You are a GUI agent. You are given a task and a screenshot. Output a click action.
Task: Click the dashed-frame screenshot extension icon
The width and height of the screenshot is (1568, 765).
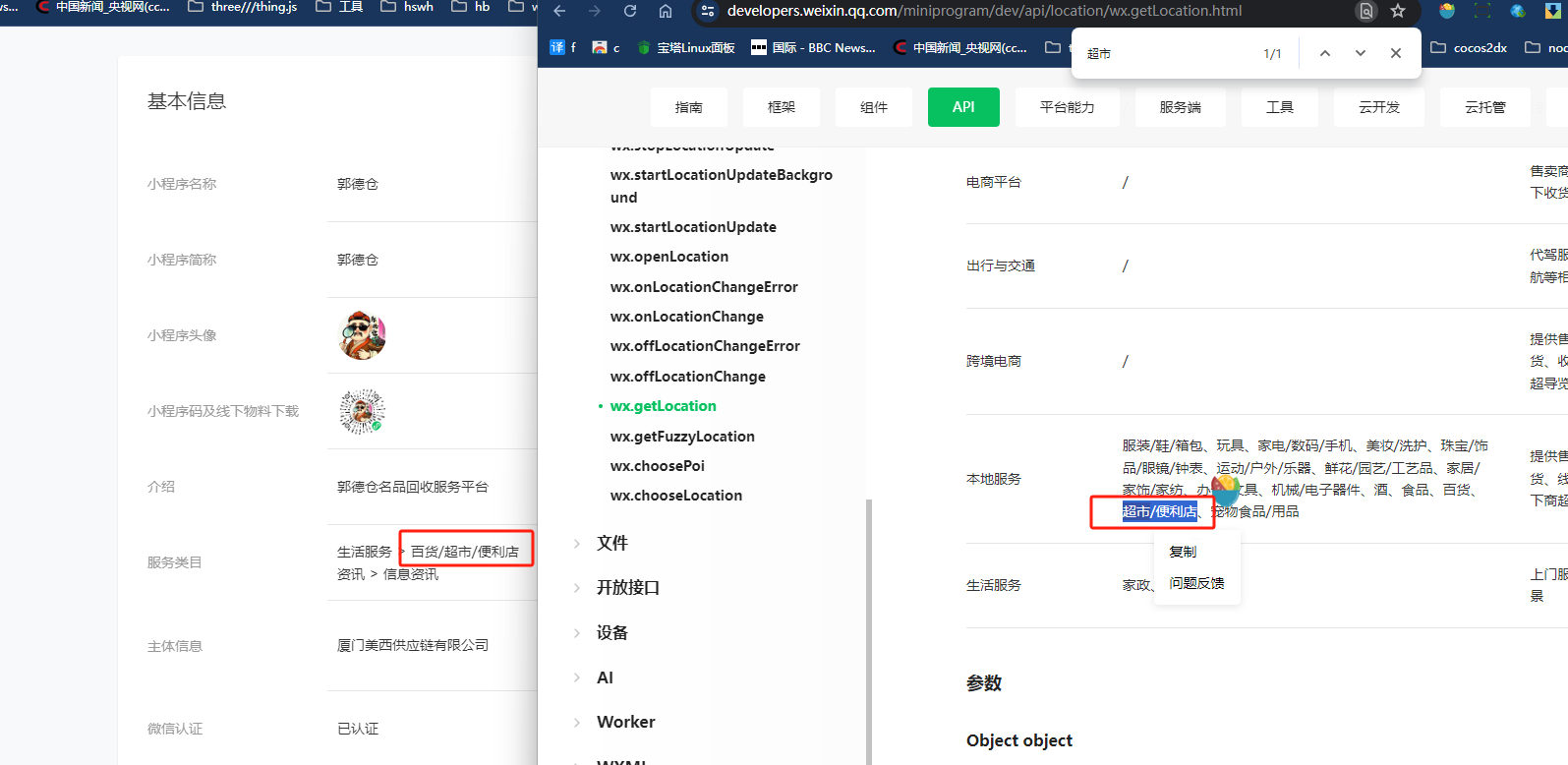point(1482,11)
